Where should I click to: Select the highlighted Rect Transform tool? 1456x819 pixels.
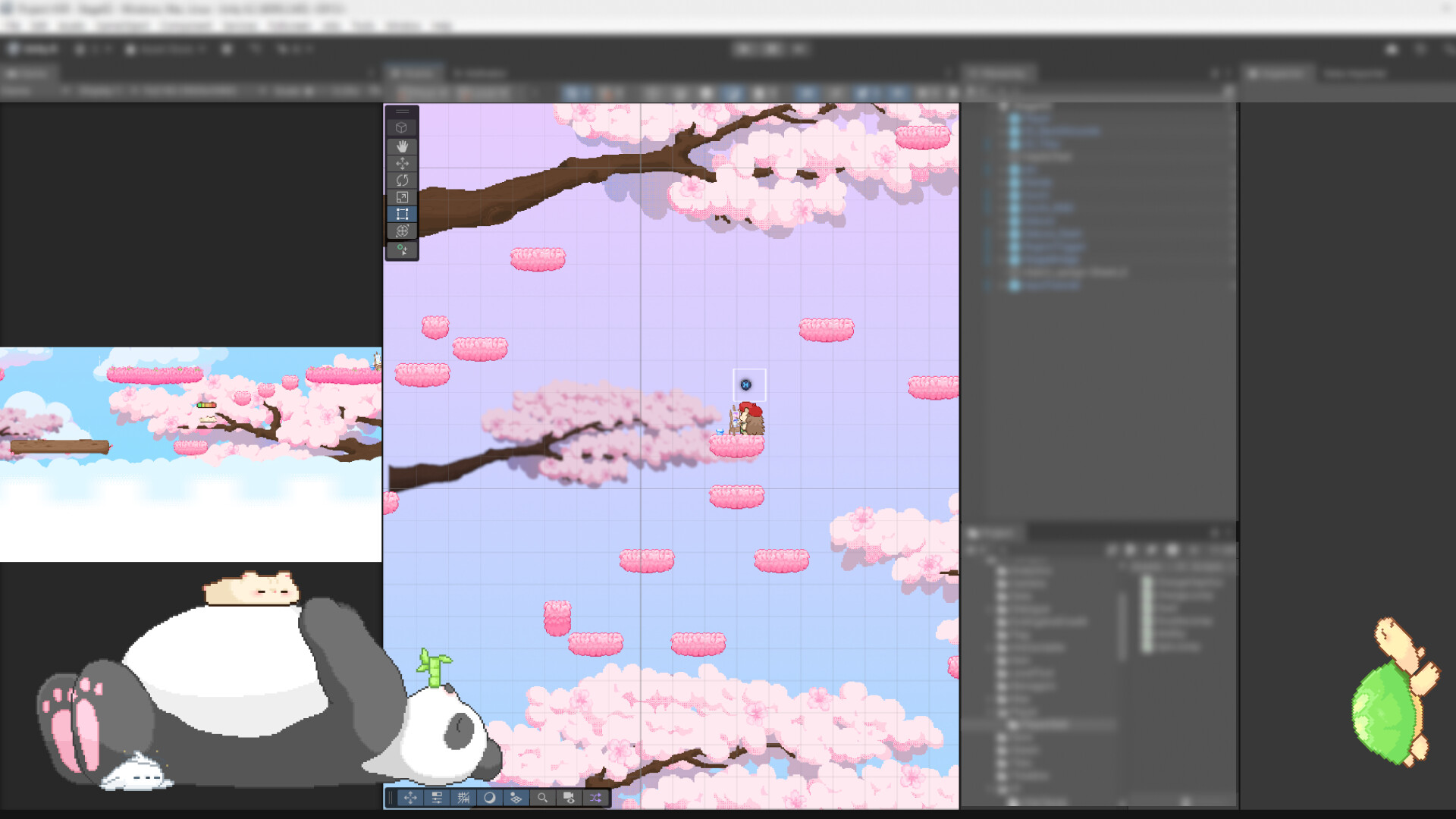[x=403, y=214]
